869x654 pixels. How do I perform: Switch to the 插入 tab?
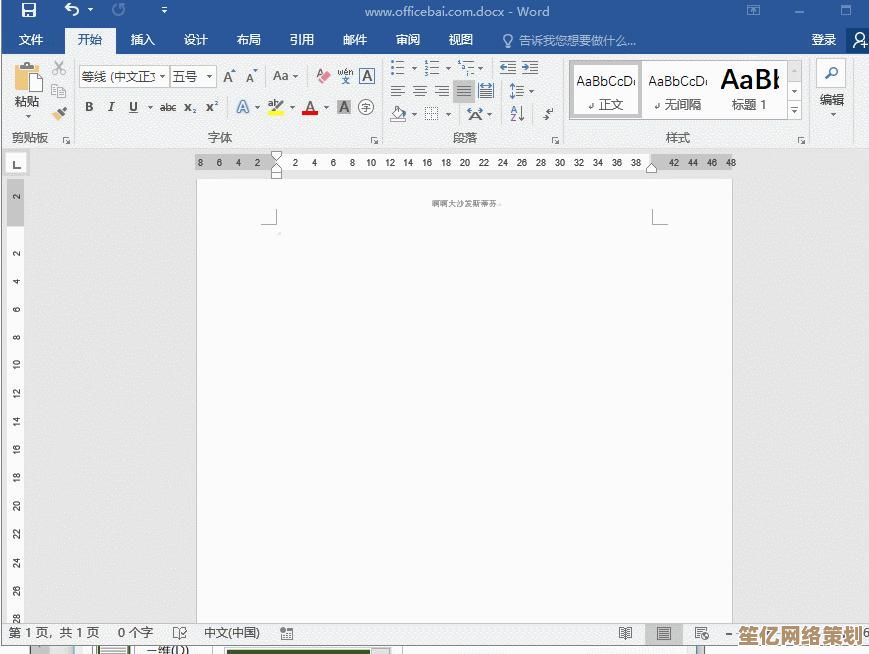[142, 40]
